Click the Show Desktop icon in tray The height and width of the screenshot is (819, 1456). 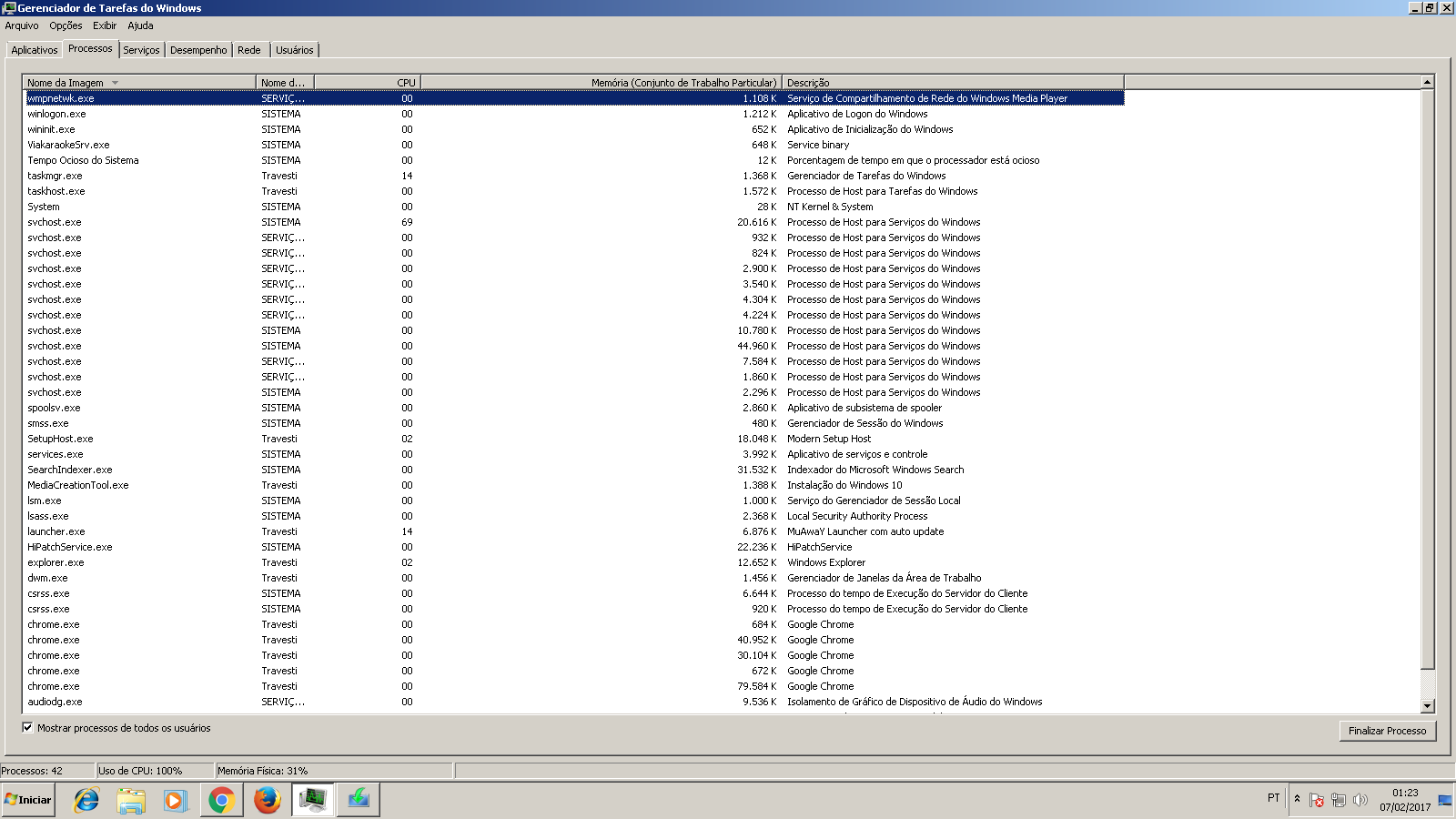pos(1445,800)
